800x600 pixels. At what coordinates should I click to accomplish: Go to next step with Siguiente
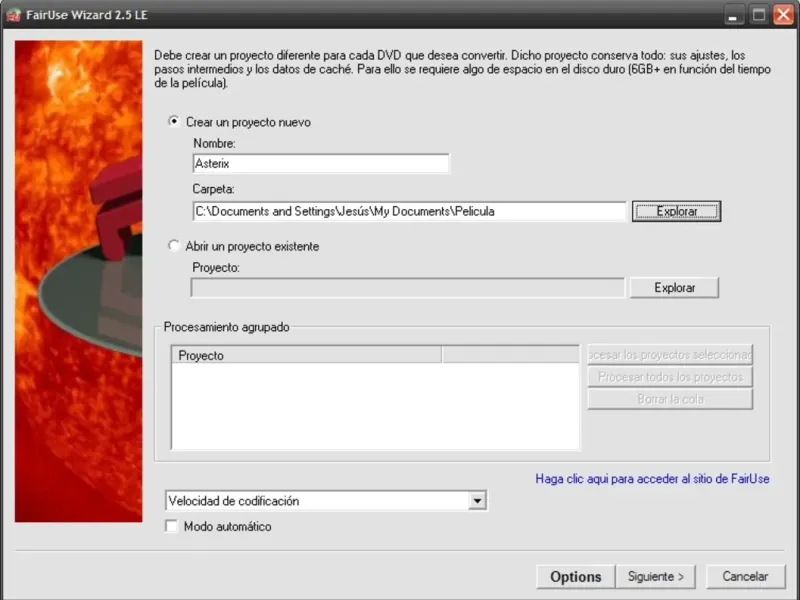click(x=656, y=577)
